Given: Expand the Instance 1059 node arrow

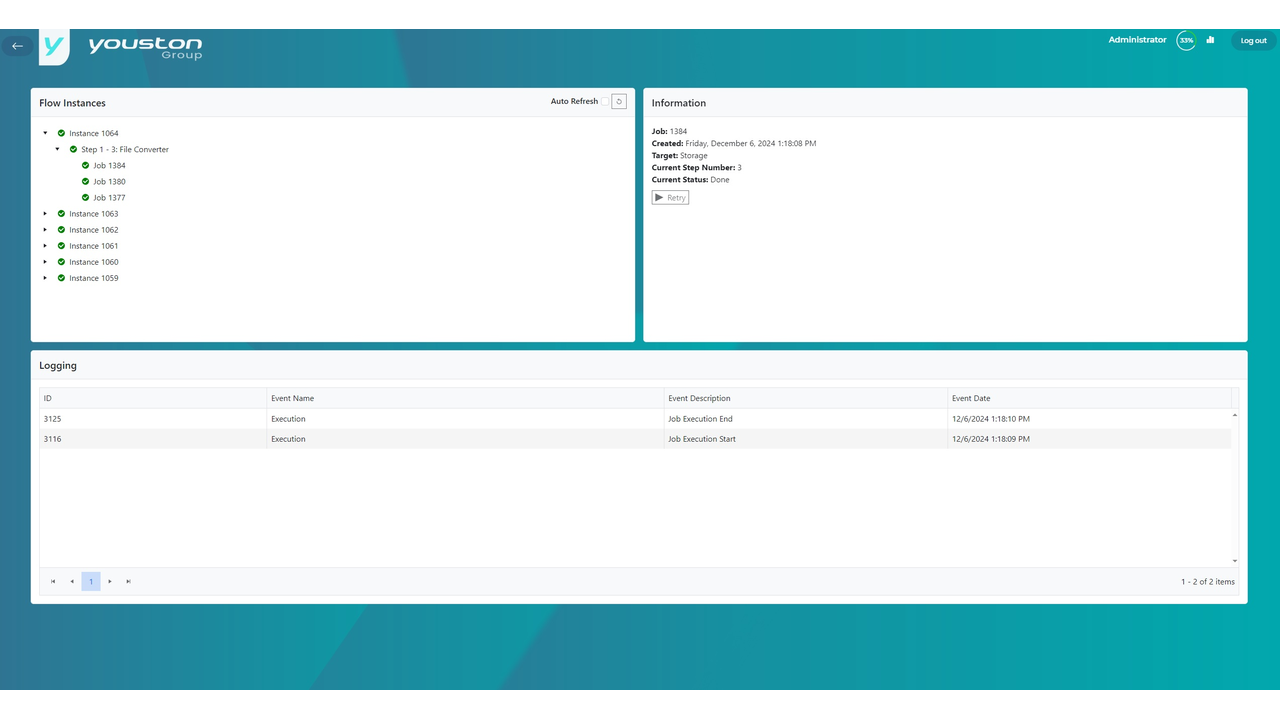Looking at the screenshot, I should coord(45,277).
